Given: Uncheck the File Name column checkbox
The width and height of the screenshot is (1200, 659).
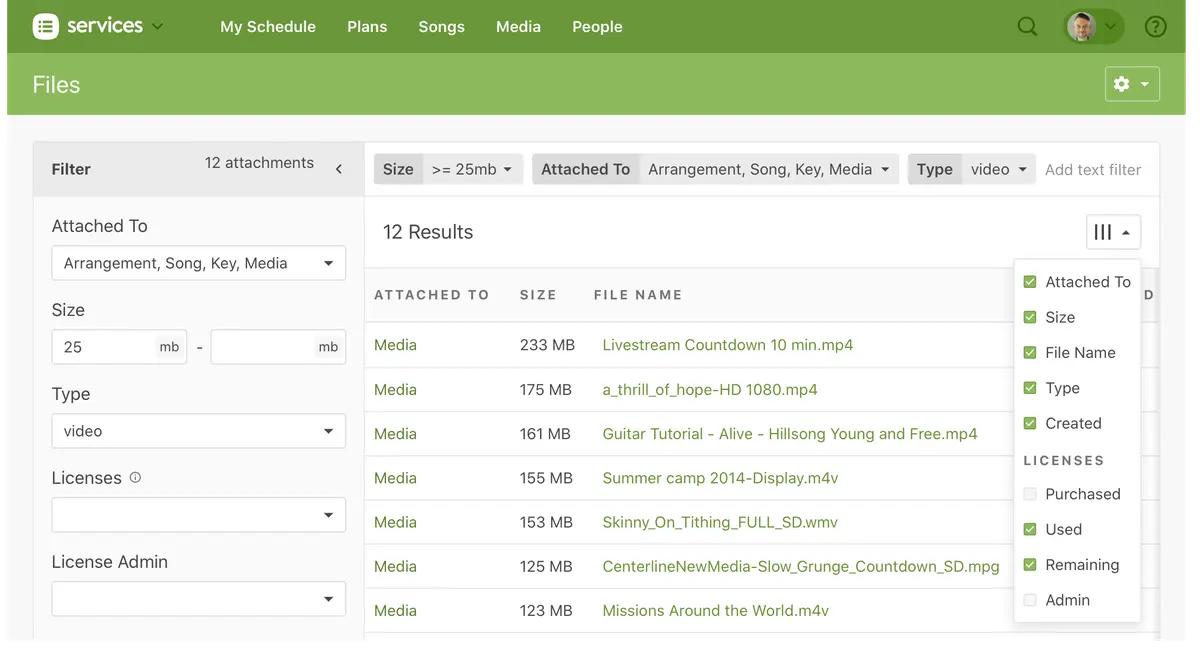Looking at the screenshot, I should [x=1030, y=352].
